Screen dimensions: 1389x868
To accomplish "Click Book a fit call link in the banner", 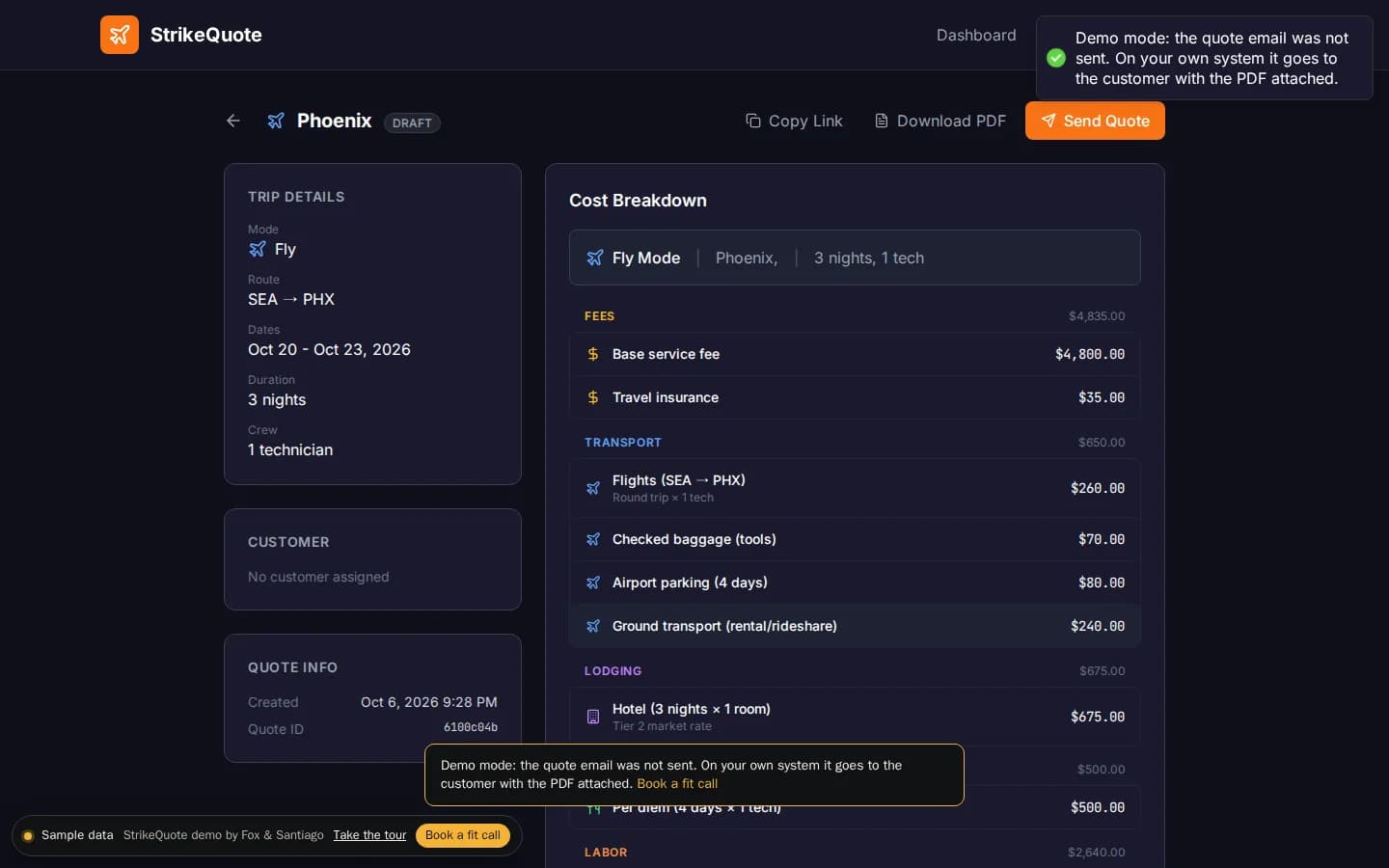I will [x=677, y=784].
